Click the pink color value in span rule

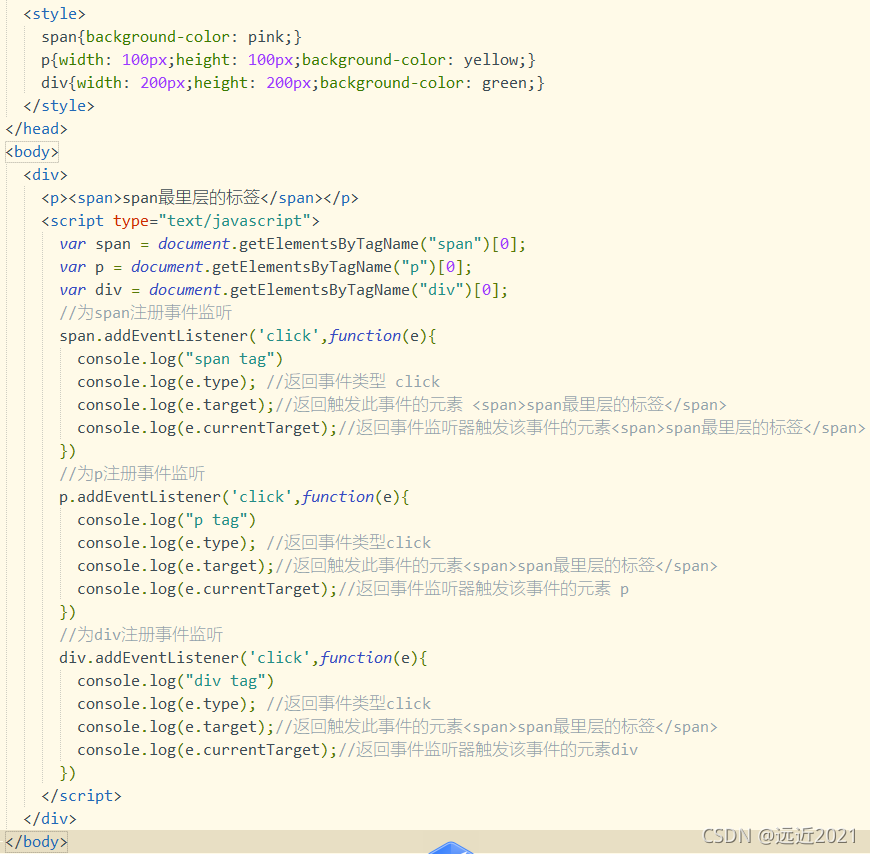pos(269,37)
